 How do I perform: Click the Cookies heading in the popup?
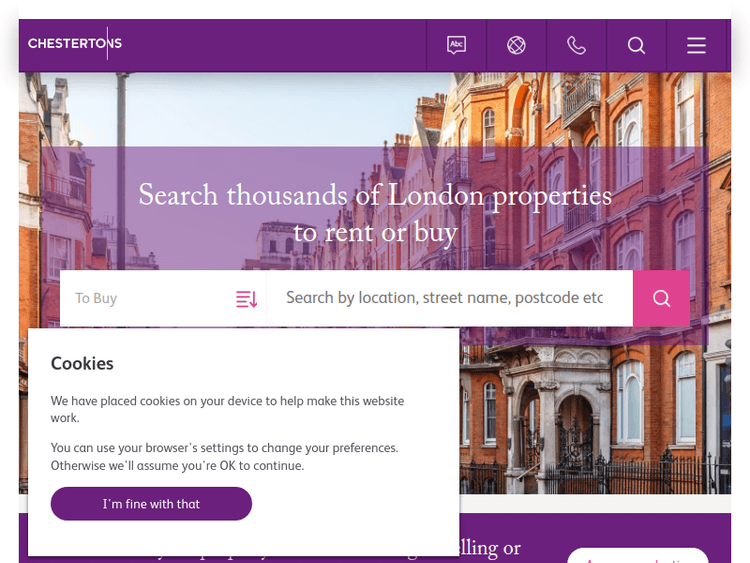click(82, 364)
